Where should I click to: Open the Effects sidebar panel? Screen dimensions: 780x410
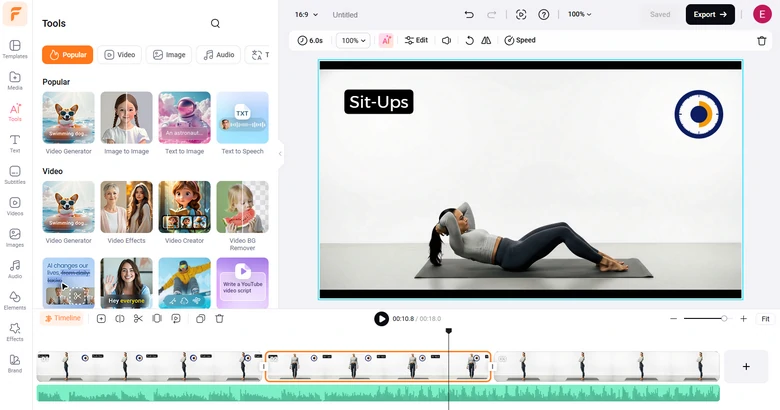tap(15, 331)
